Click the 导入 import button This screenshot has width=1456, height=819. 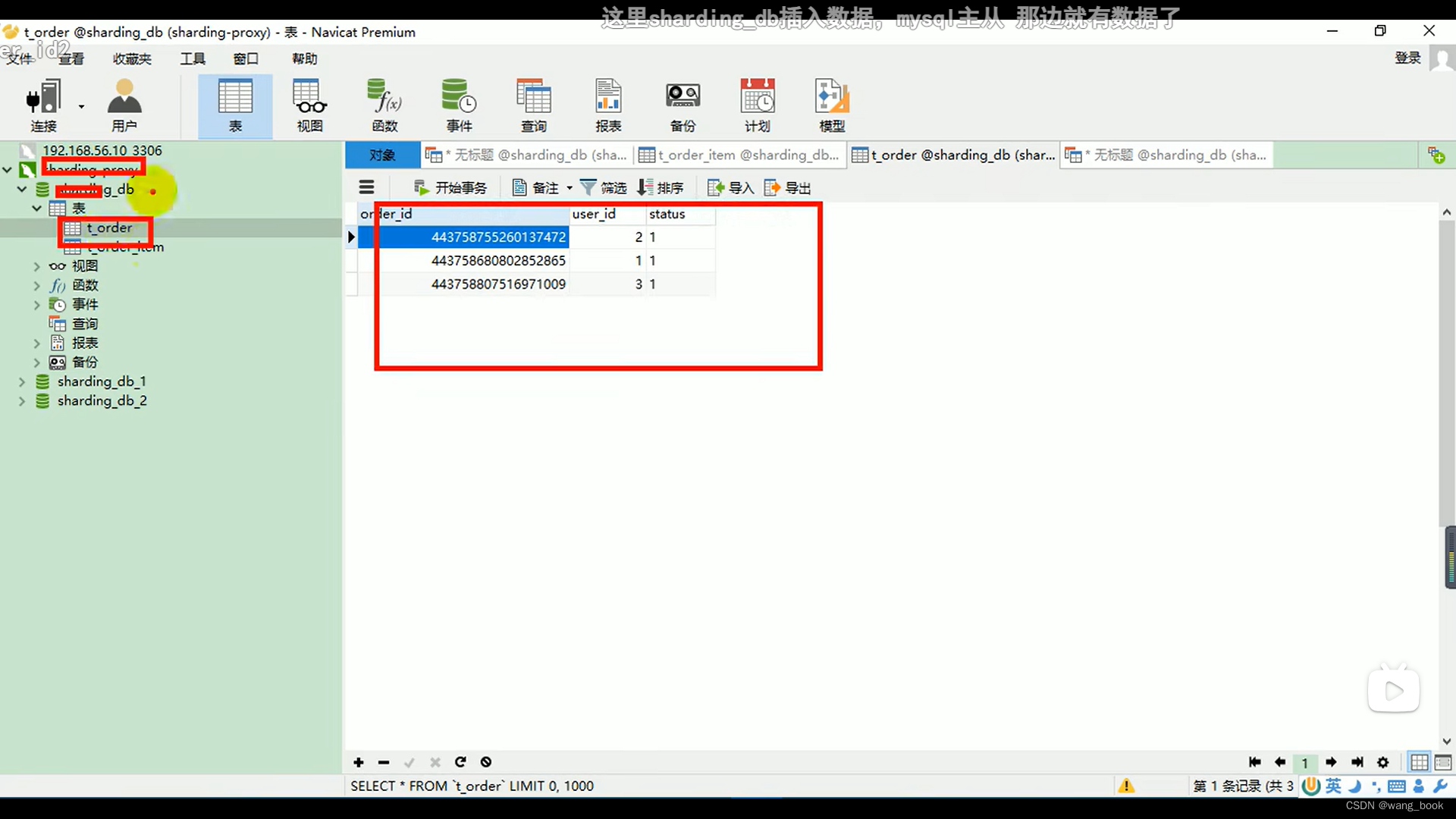(x=731, y=187)
